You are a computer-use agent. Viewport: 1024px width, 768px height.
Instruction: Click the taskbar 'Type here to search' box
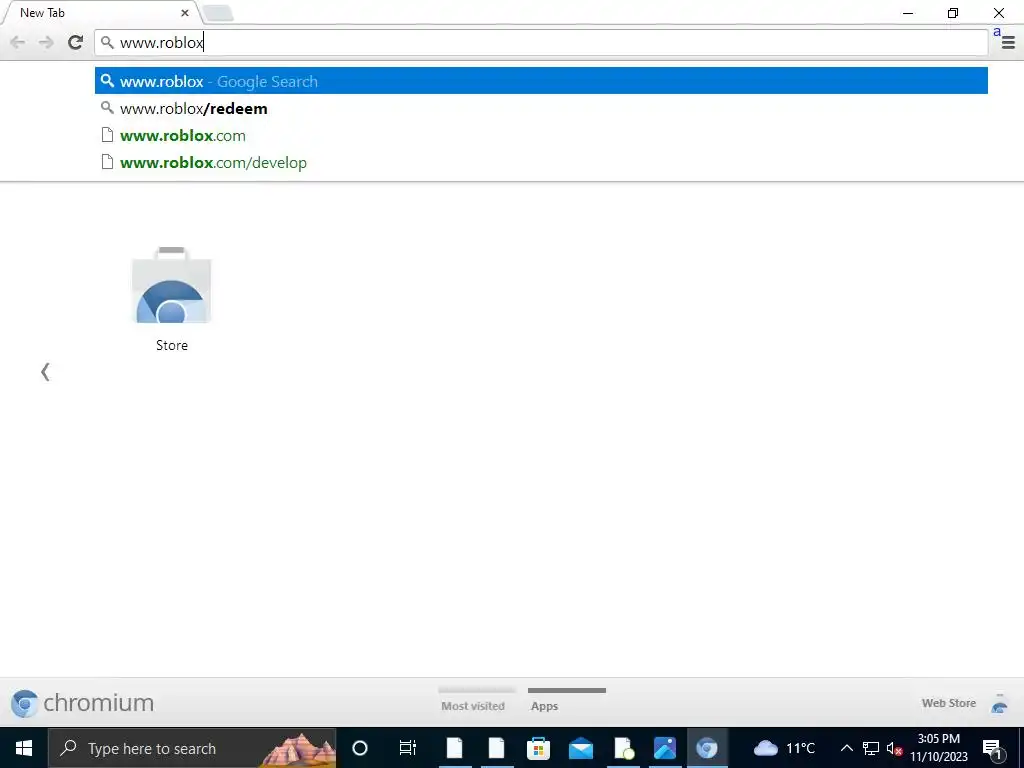pyautogui.click(x=192, y=748)
